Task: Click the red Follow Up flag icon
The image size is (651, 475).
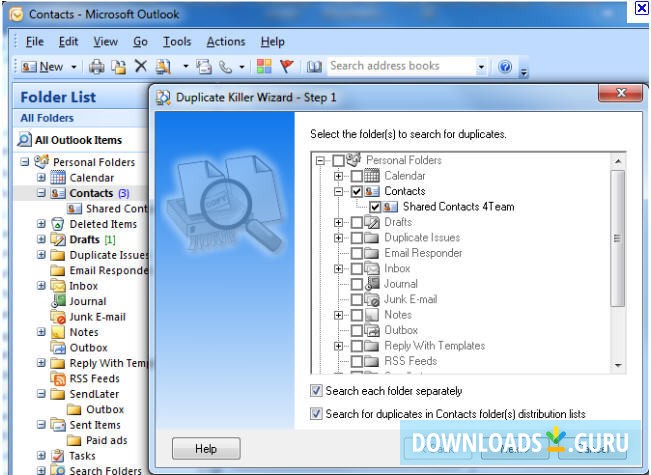Action: click(286, 66)
